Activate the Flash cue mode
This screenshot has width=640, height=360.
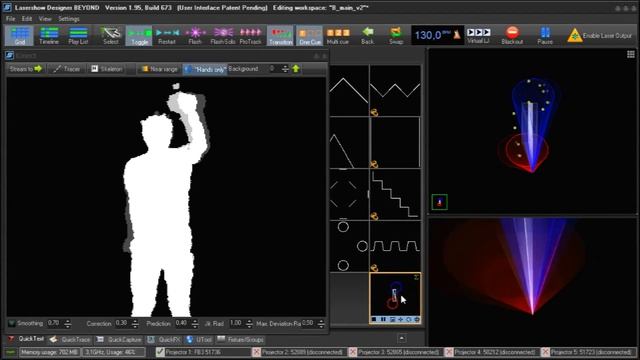195,36
